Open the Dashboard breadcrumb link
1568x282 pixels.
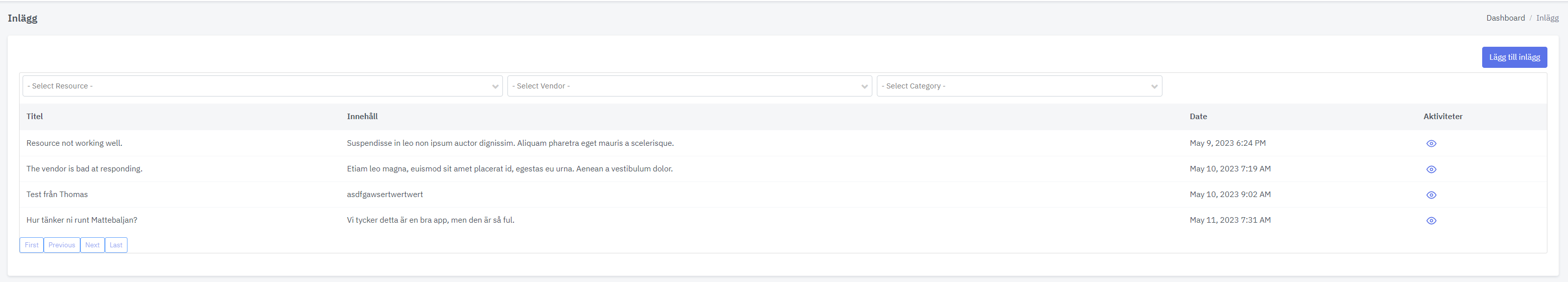click(x=1505, y=18)
